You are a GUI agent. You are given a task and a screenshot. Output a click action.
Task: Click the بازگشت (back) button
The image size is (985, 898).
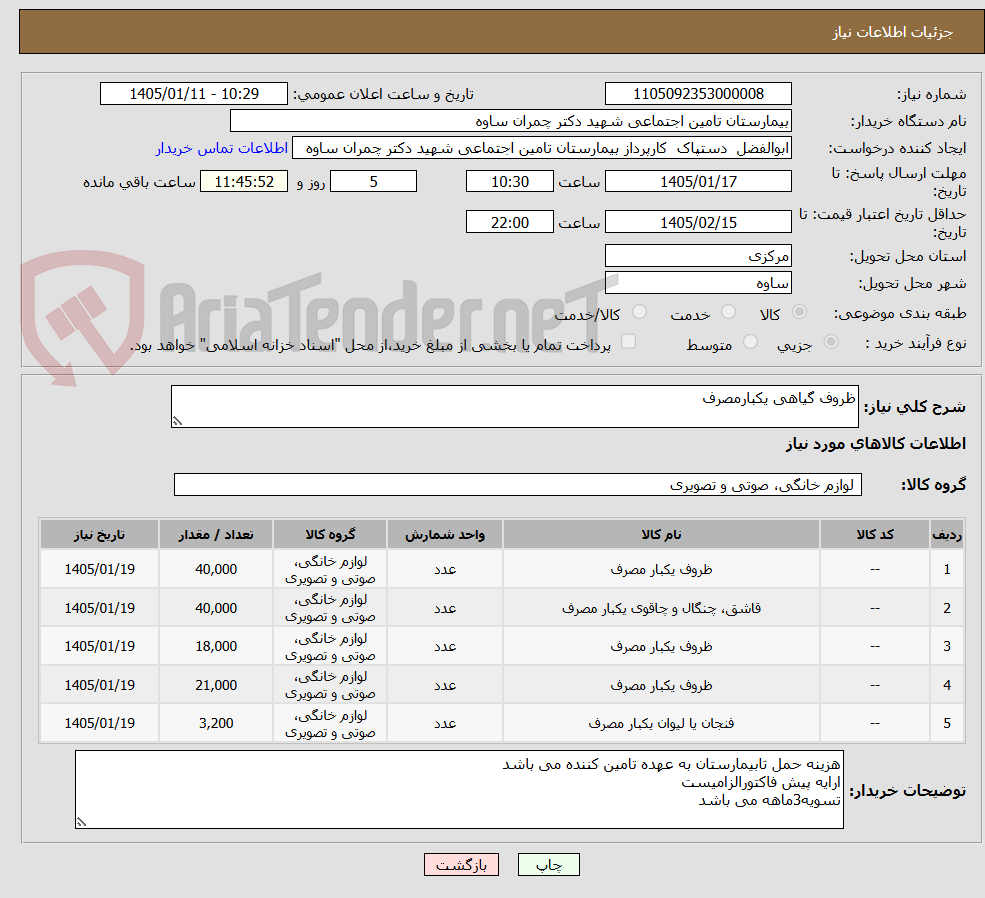(x=461, y=865)
